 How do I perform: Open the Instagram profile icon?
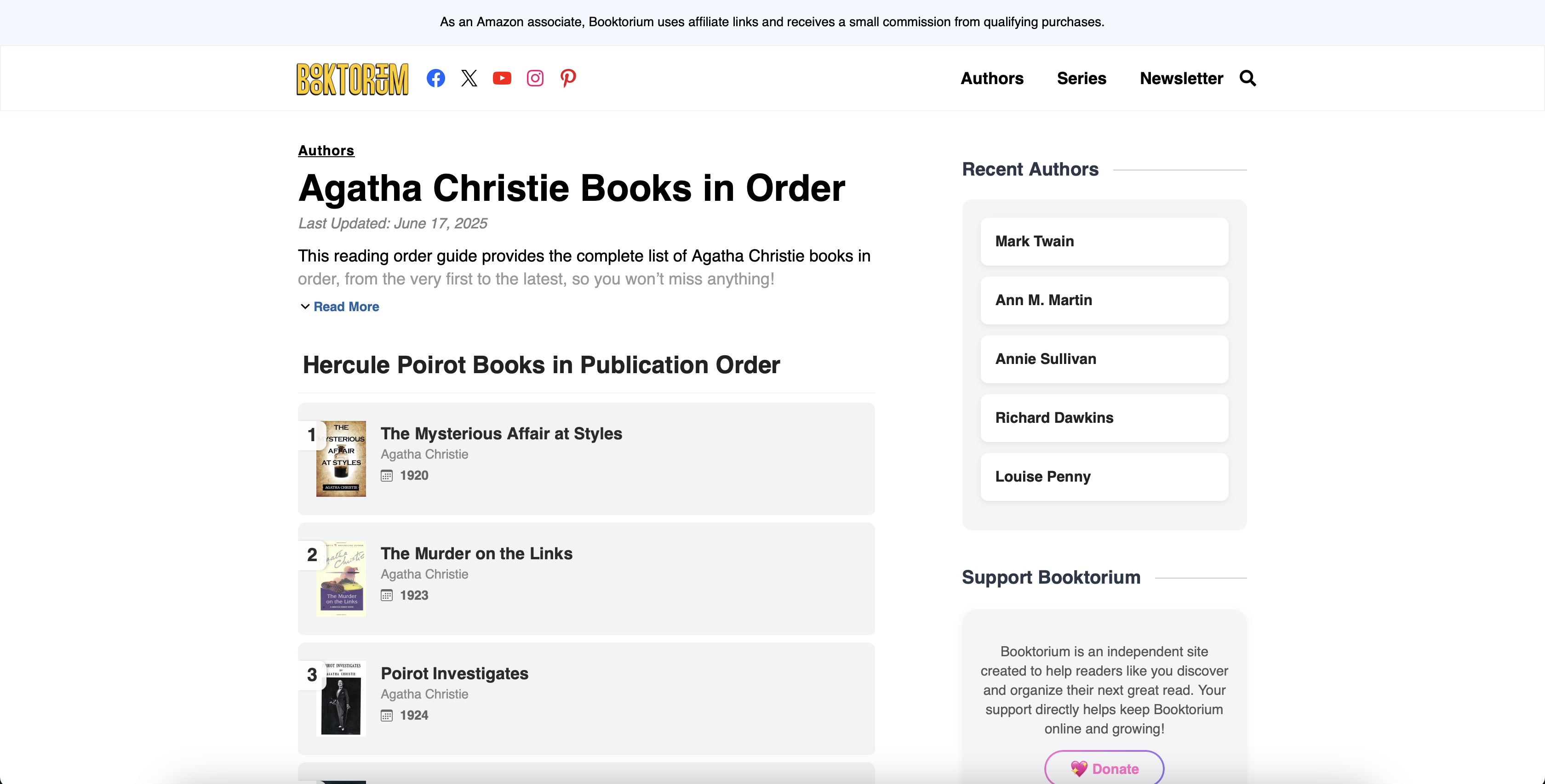tap(535, 78)
